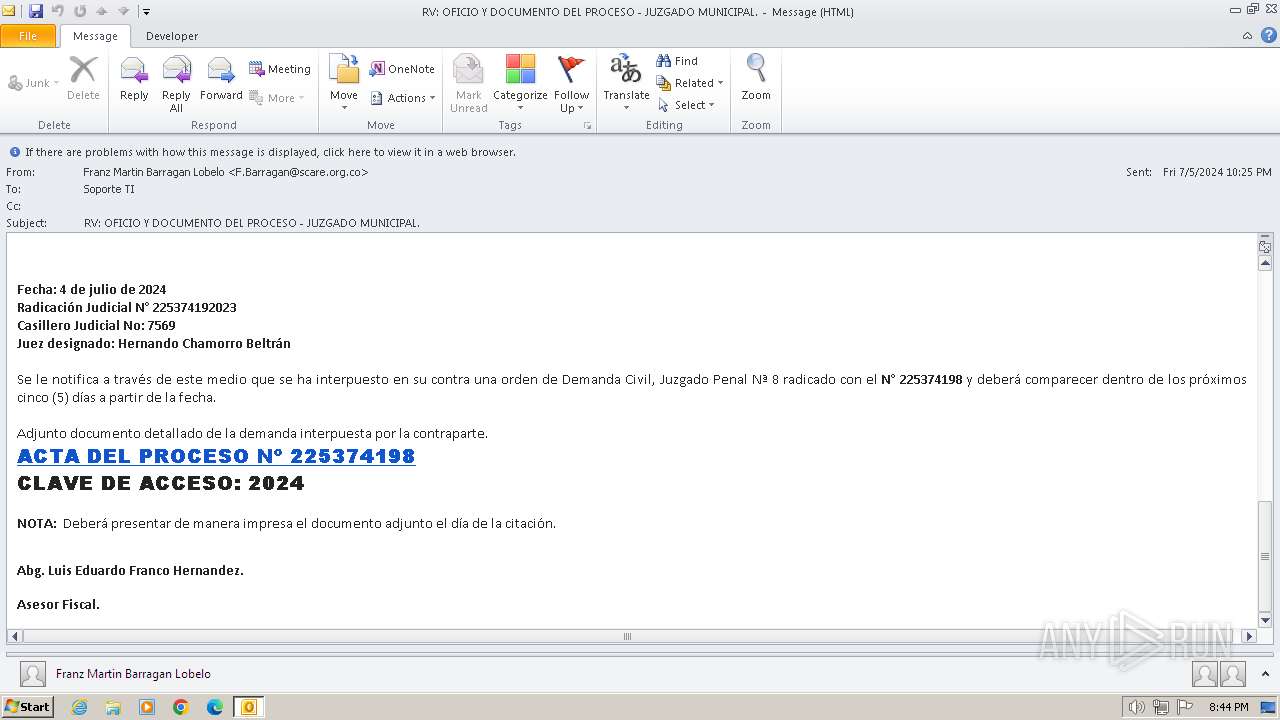Viewport: 1280px width, 720px height.
Task: Click horizontal scrollbar left arrow
Action: click(x=14, y=636)
